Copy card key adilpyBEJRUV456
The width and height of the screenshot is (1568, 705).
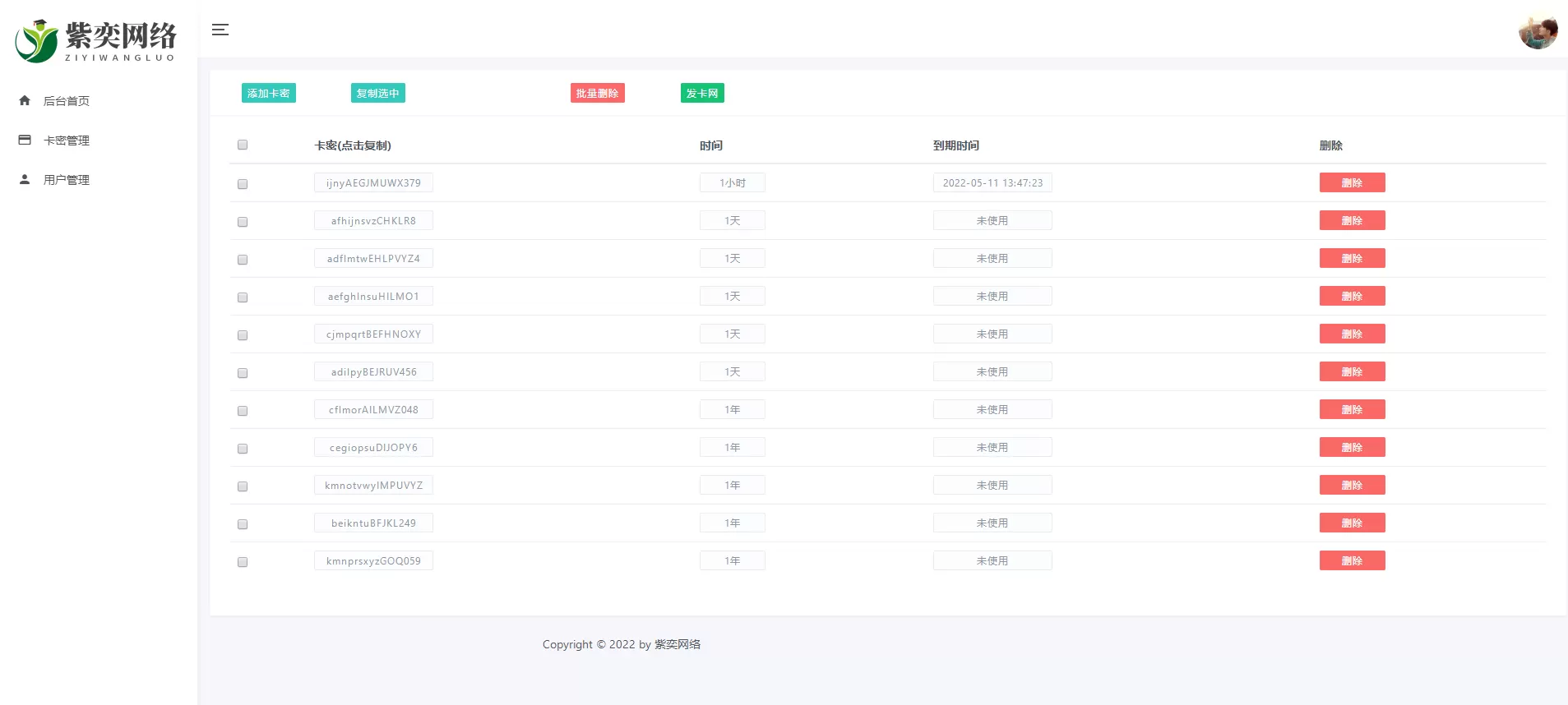pyautogui.click(x=373, y=371)
